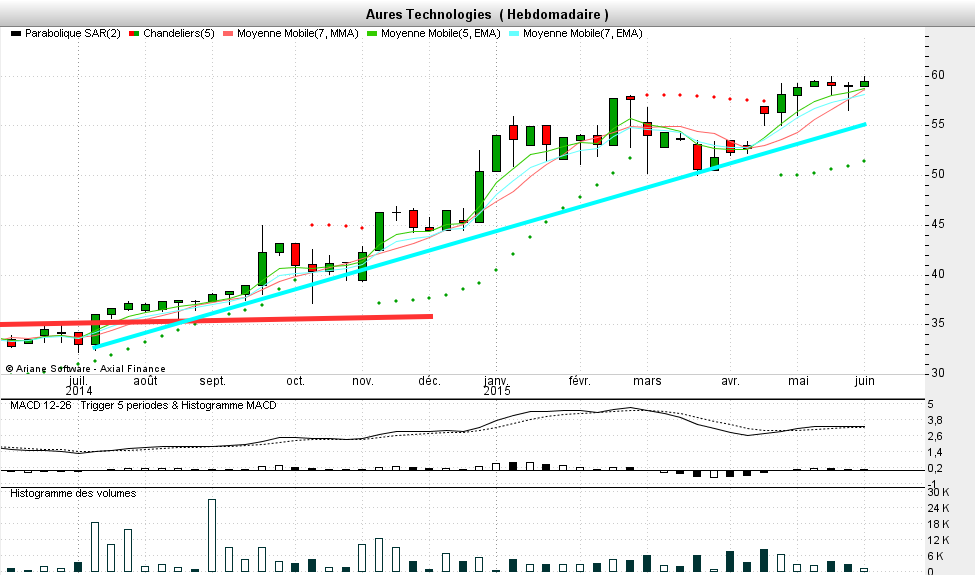Image resolution: width=975 pixels, height=575 pixels.
Task: Click the Chandeliers(5) legend label
Action: (x=178, y=34)
